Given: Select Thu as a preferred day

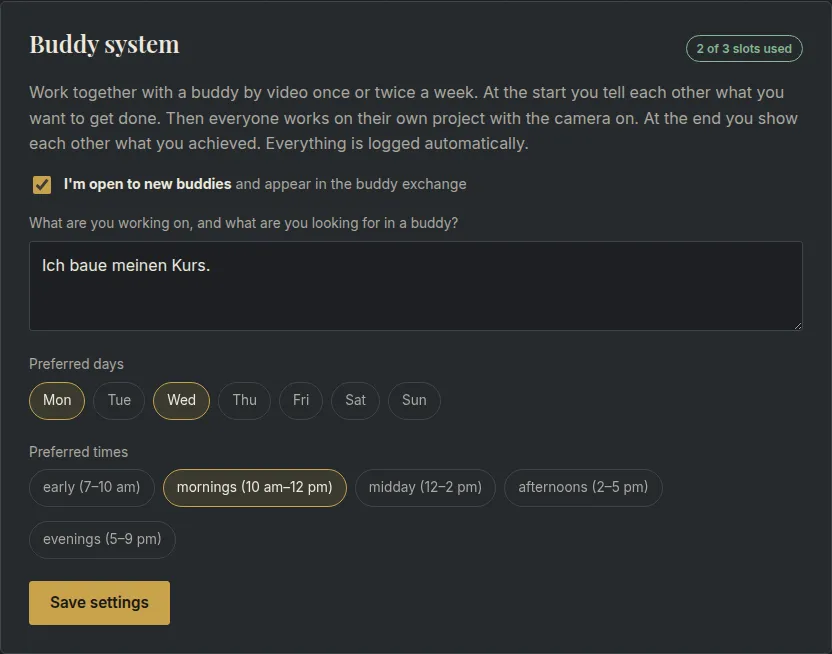Looking at the screenshot, I should [x=245, y=400].
